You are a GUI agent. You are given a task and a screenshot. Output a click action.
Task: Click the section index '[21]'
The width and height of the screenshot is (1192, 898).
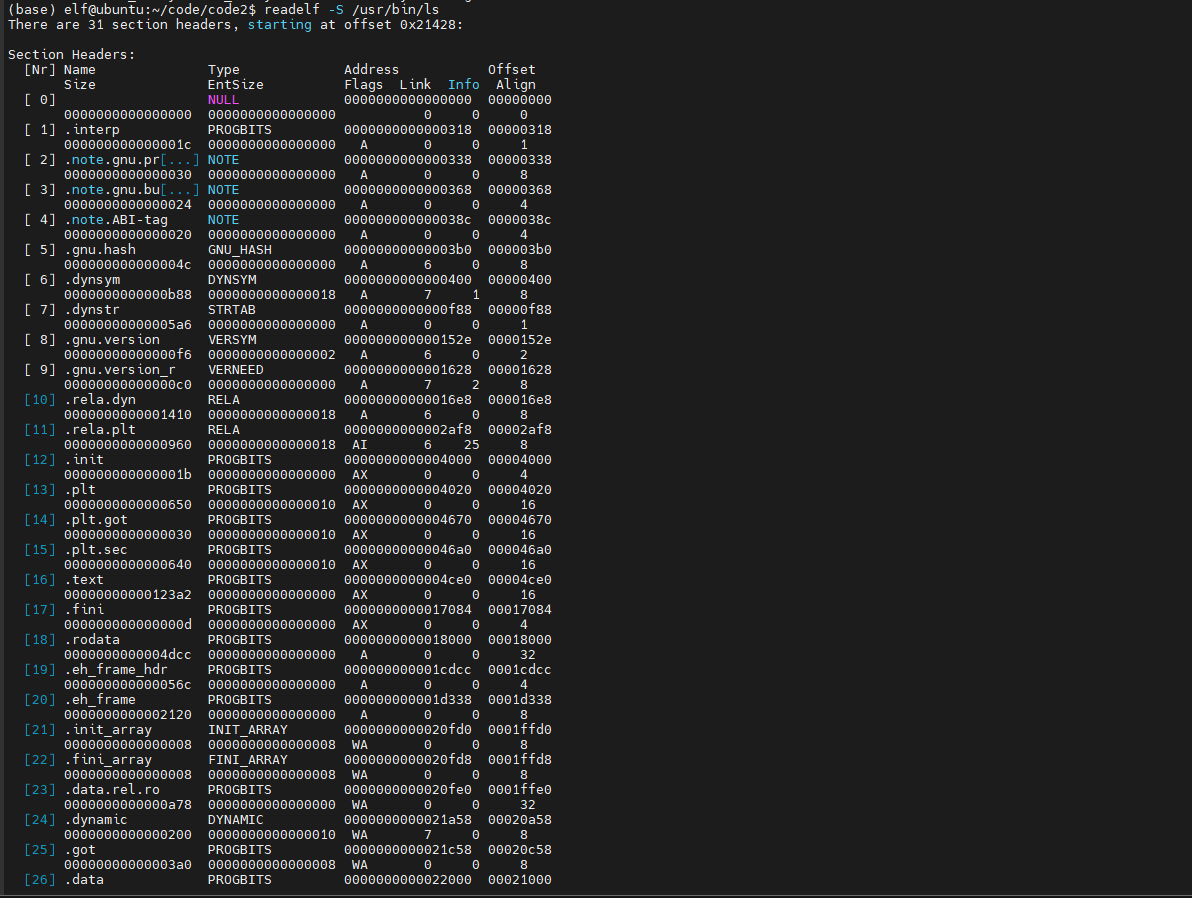click(x=40, y=730)
